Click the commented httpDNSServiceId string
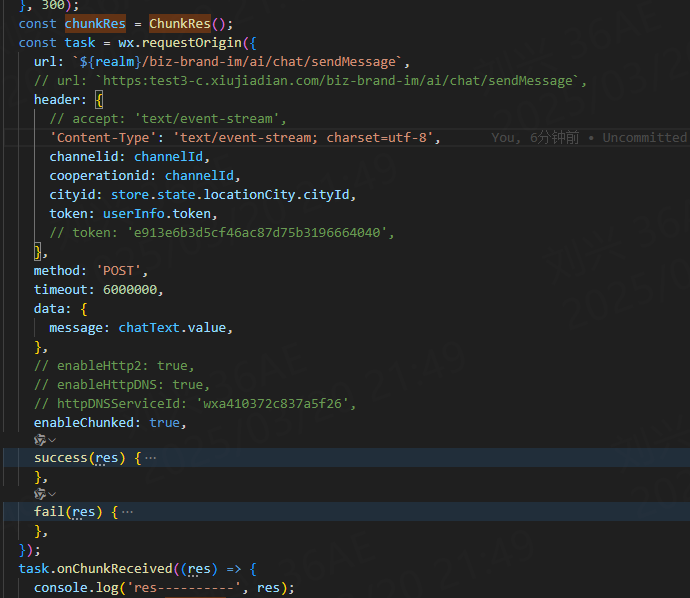This screenshot has height=598, width=690. 272,404
